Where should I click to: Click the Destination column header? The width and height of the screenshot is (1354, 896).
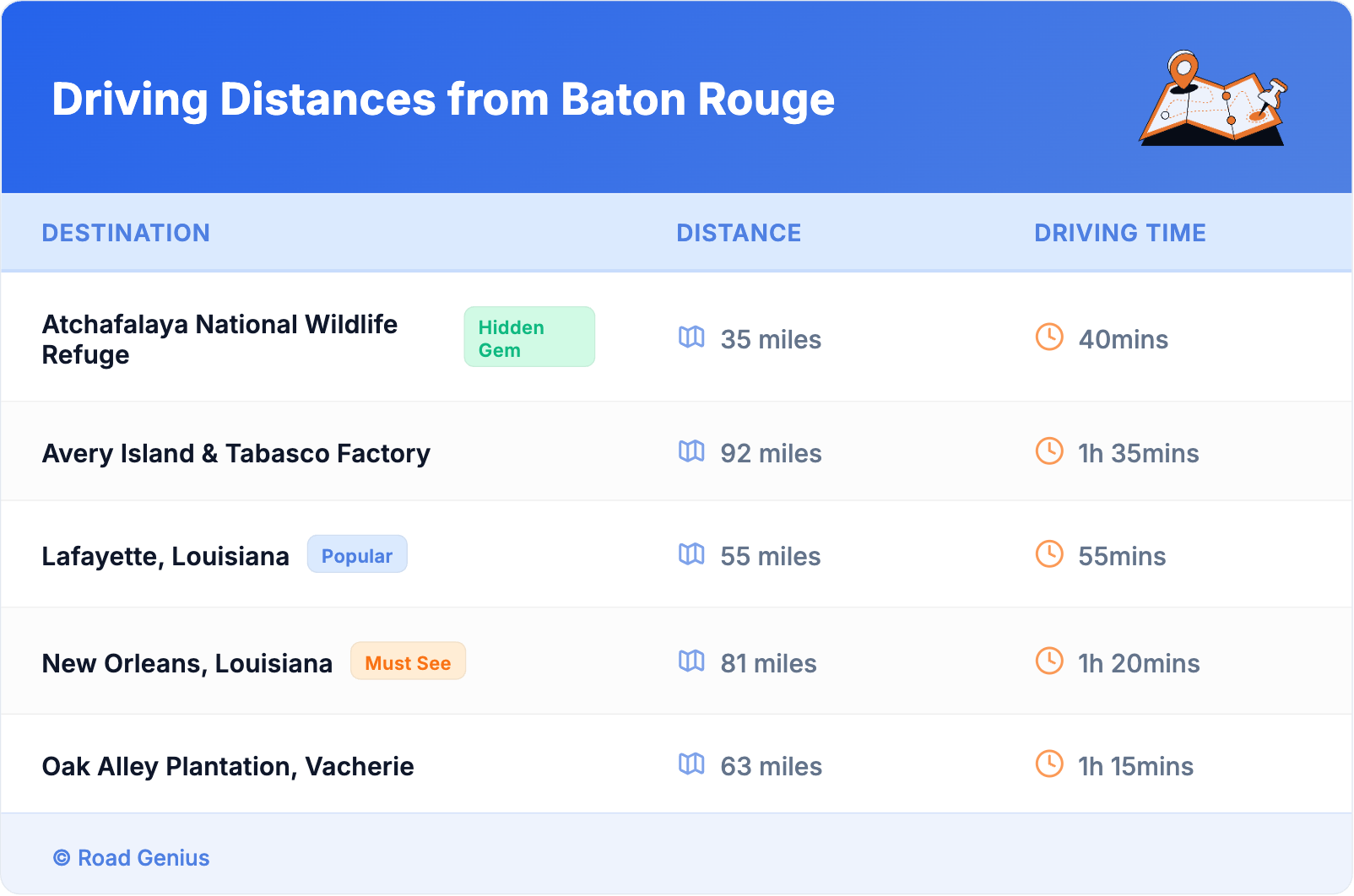pos(126,233)
